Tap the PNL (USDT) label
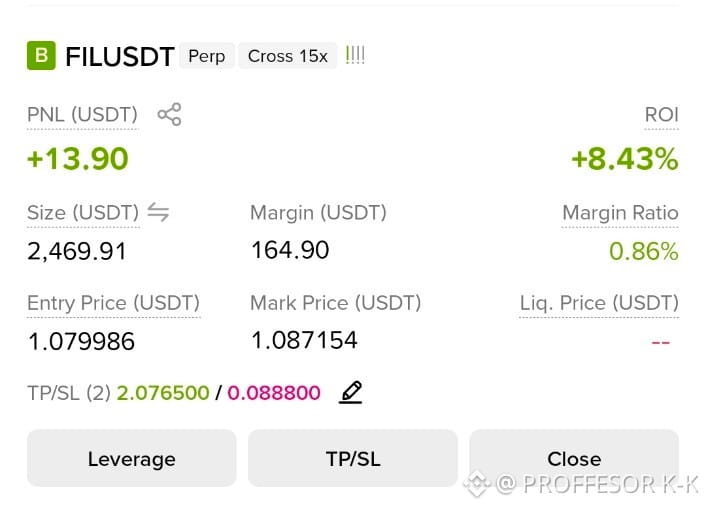706x509 pixels. point(82,115)
